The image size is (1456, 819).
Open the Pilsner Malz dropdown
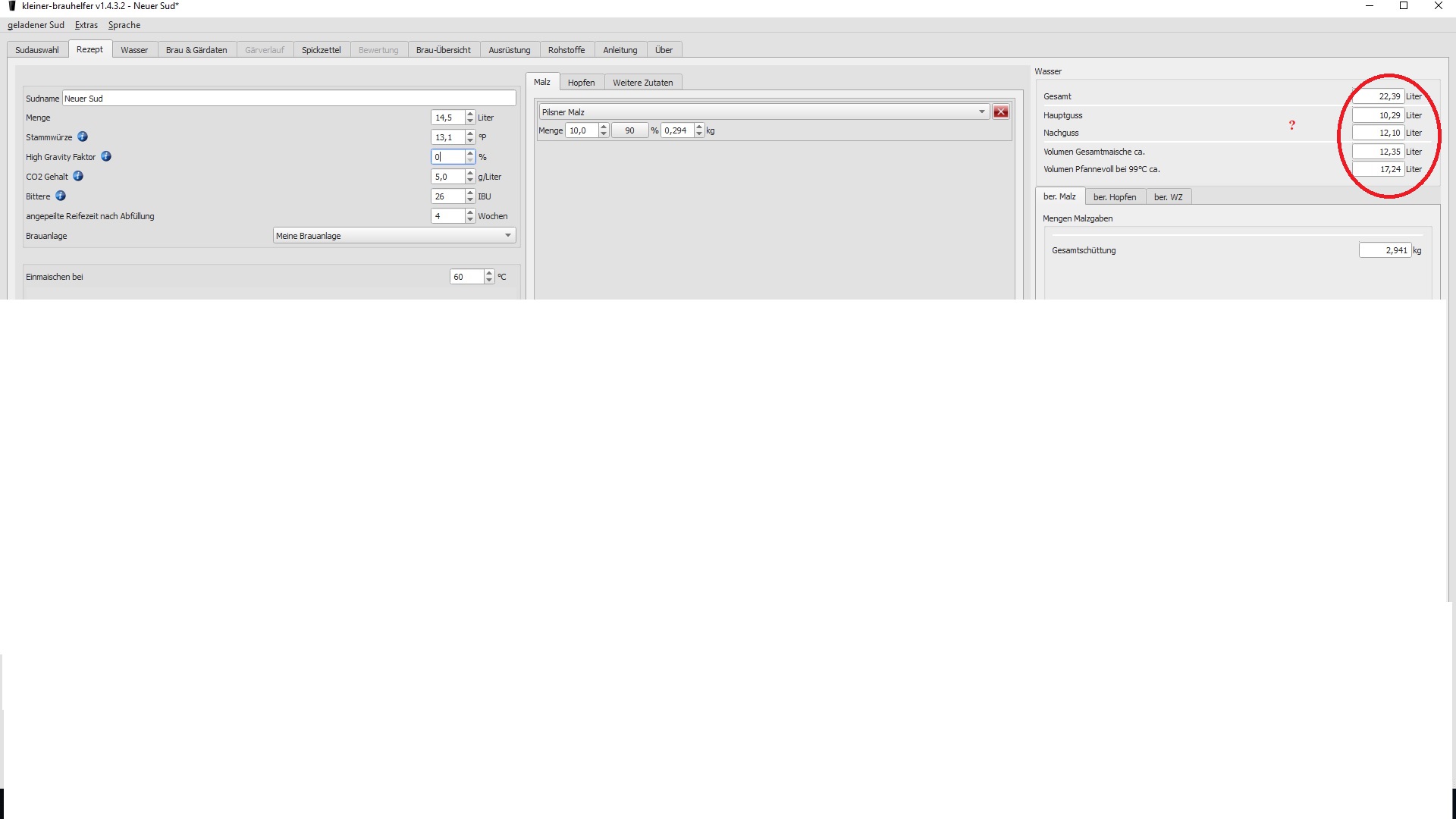pyautogui.click(x=981, y=112)
